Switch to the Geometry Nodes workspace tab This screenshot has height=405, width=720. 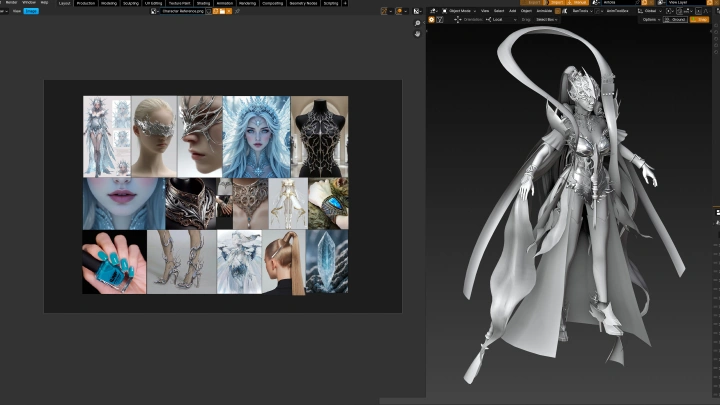tap(303, 3)
